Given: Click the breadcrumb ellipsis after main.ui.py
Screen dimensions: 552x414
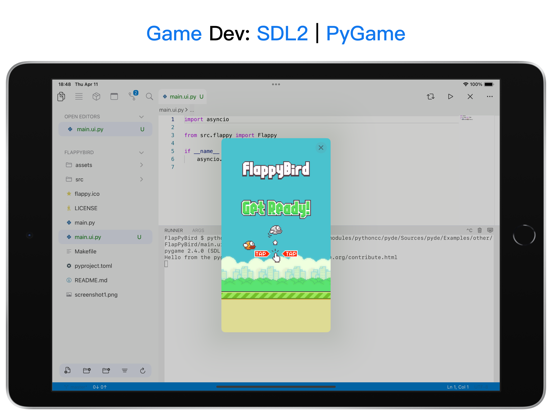Looking at the screenshot, I should (192, 110).
